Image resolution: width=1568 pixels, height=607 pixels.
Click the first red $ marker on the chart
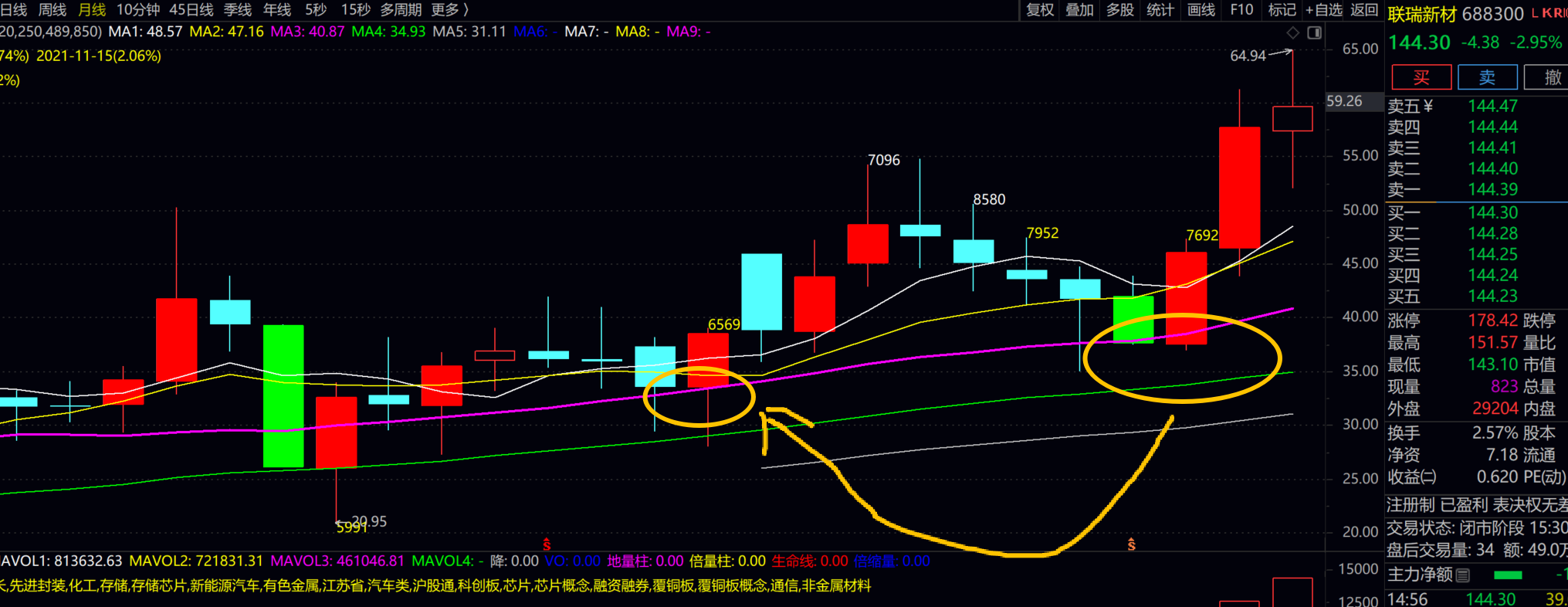(x=547, y=544)
